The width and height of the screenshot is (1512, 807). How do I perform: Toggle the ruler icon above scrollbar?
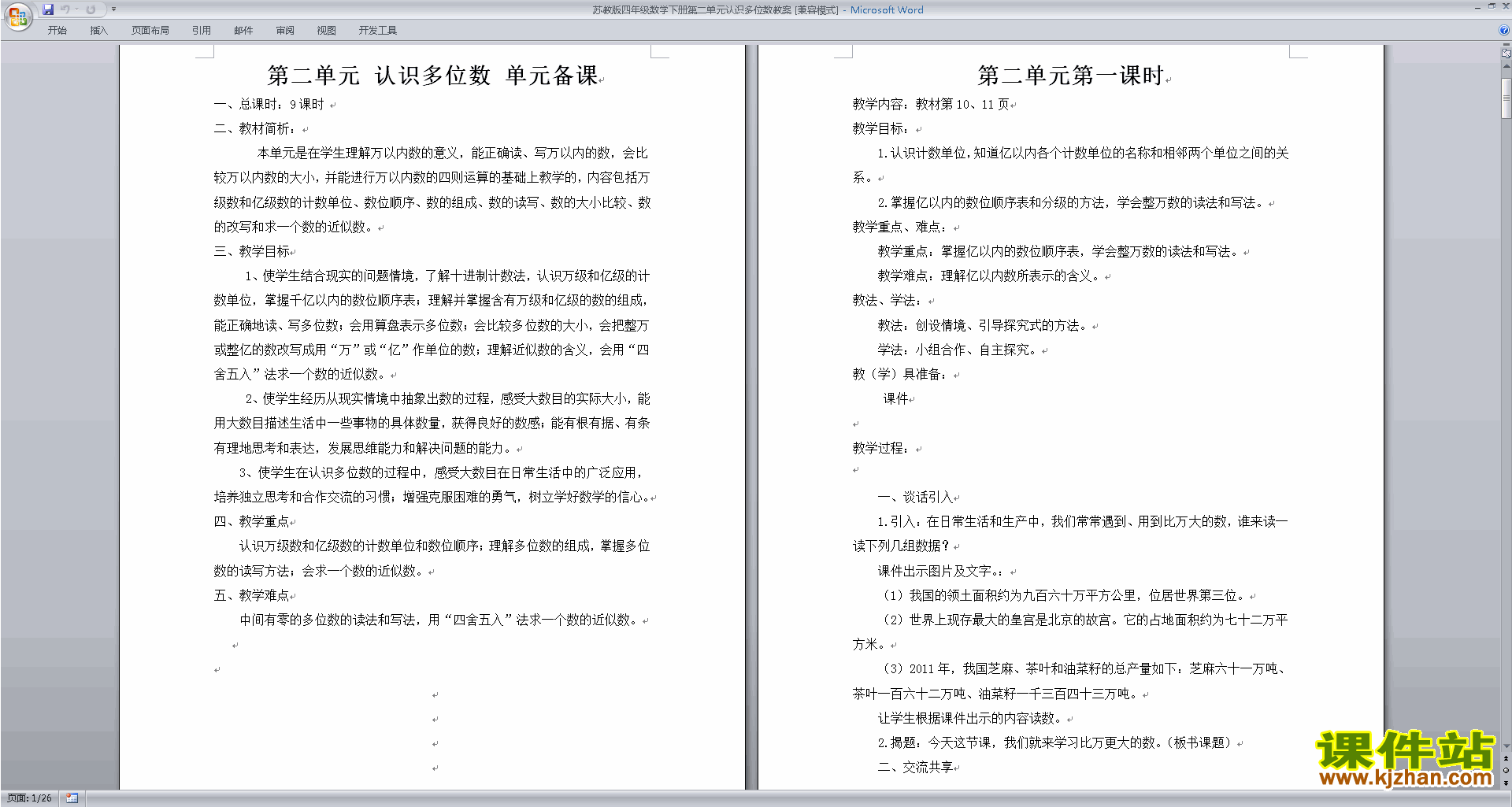coord(1506,54)
